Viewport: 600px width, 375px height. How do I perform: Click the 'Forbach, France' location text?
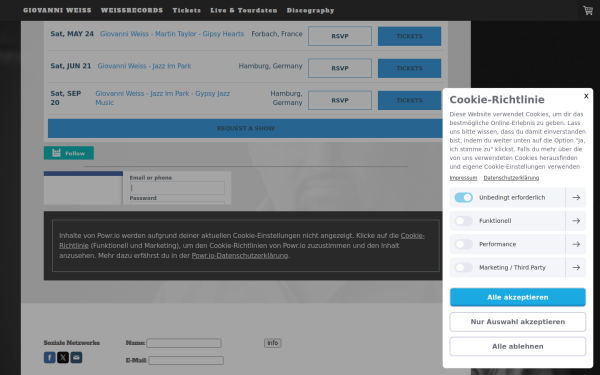tap(277, 34)
